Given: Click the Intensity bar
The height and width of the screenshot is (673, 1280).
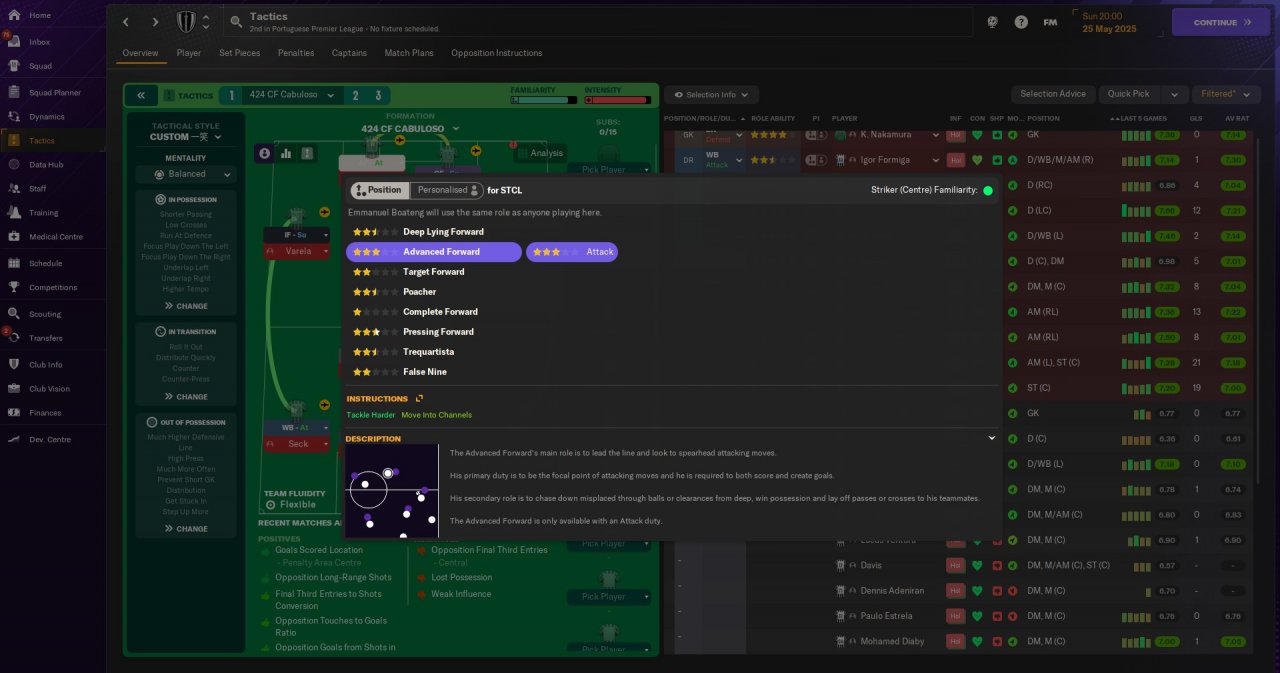Looking at the screenshot, I should (617, 100).
